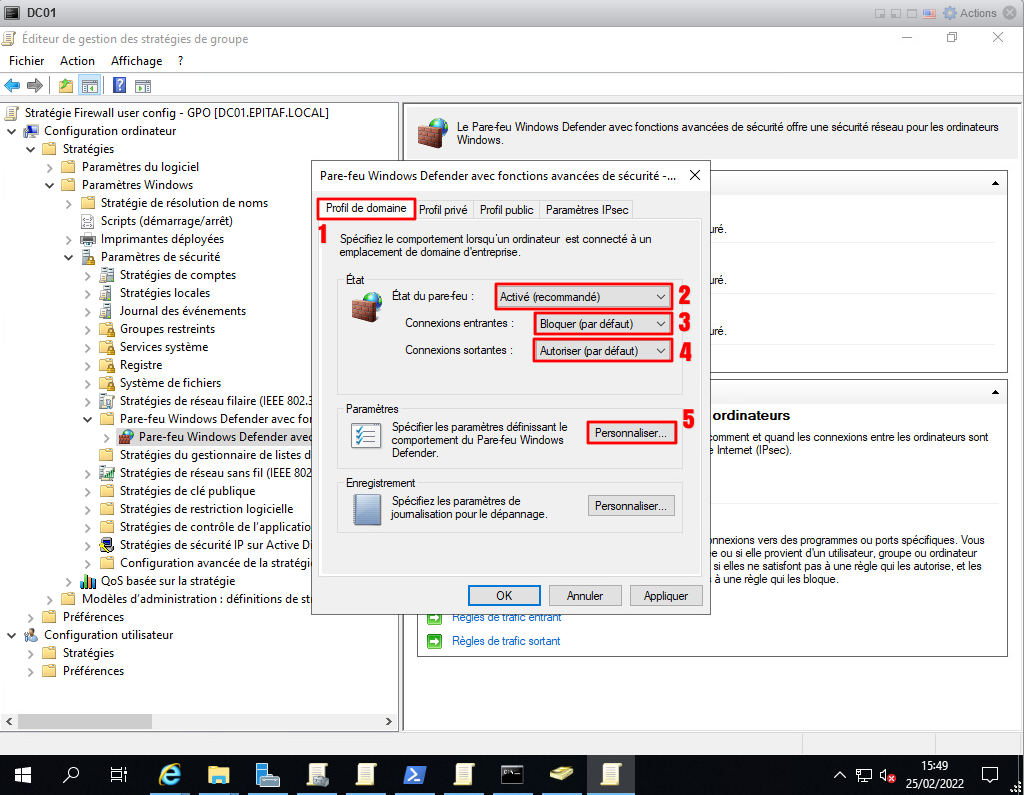Click Personnaliser in the Enregistrement section
This screenshot has height=795, width=1024.
630,506
